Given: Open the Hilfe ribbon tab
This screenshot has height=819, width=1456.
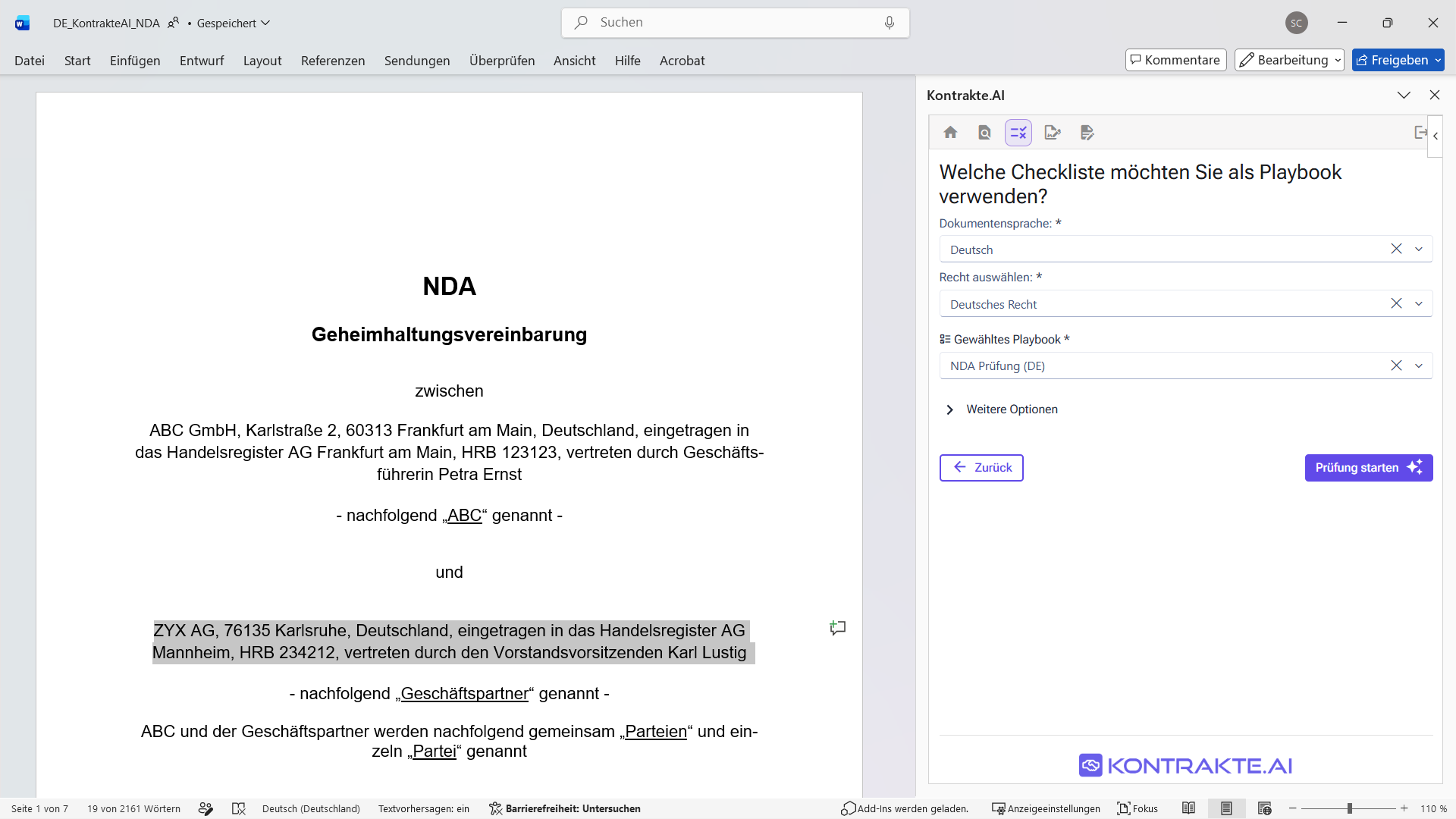Looking at the screenshot, I should [628, 61].
